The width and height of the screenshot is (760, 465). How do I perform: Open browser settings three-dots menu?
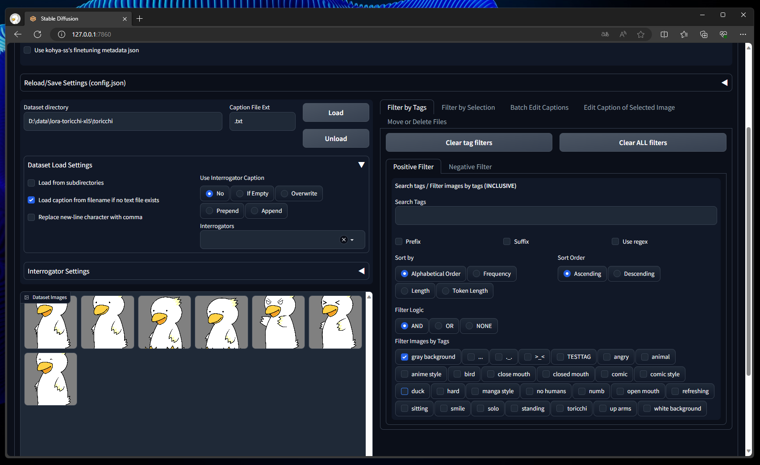point(743,34)
